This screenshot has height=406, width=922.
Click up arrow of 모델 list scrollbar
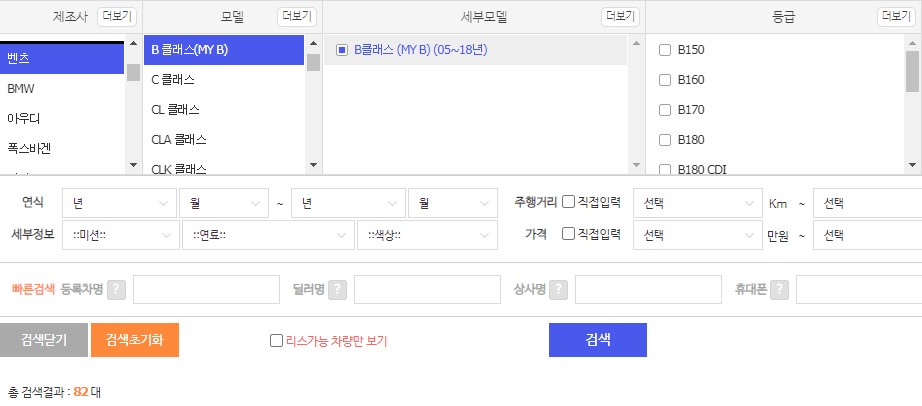313,44
